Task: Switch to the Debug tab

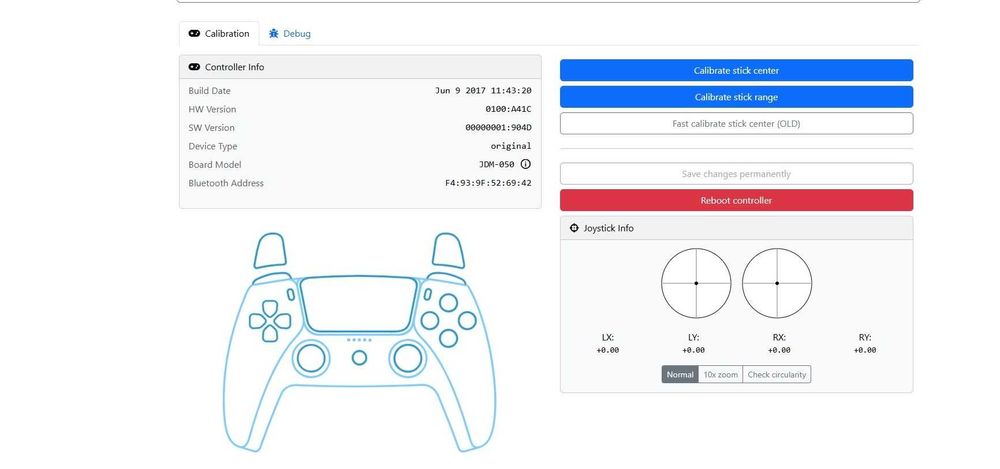Action: [x=290, y=34]
